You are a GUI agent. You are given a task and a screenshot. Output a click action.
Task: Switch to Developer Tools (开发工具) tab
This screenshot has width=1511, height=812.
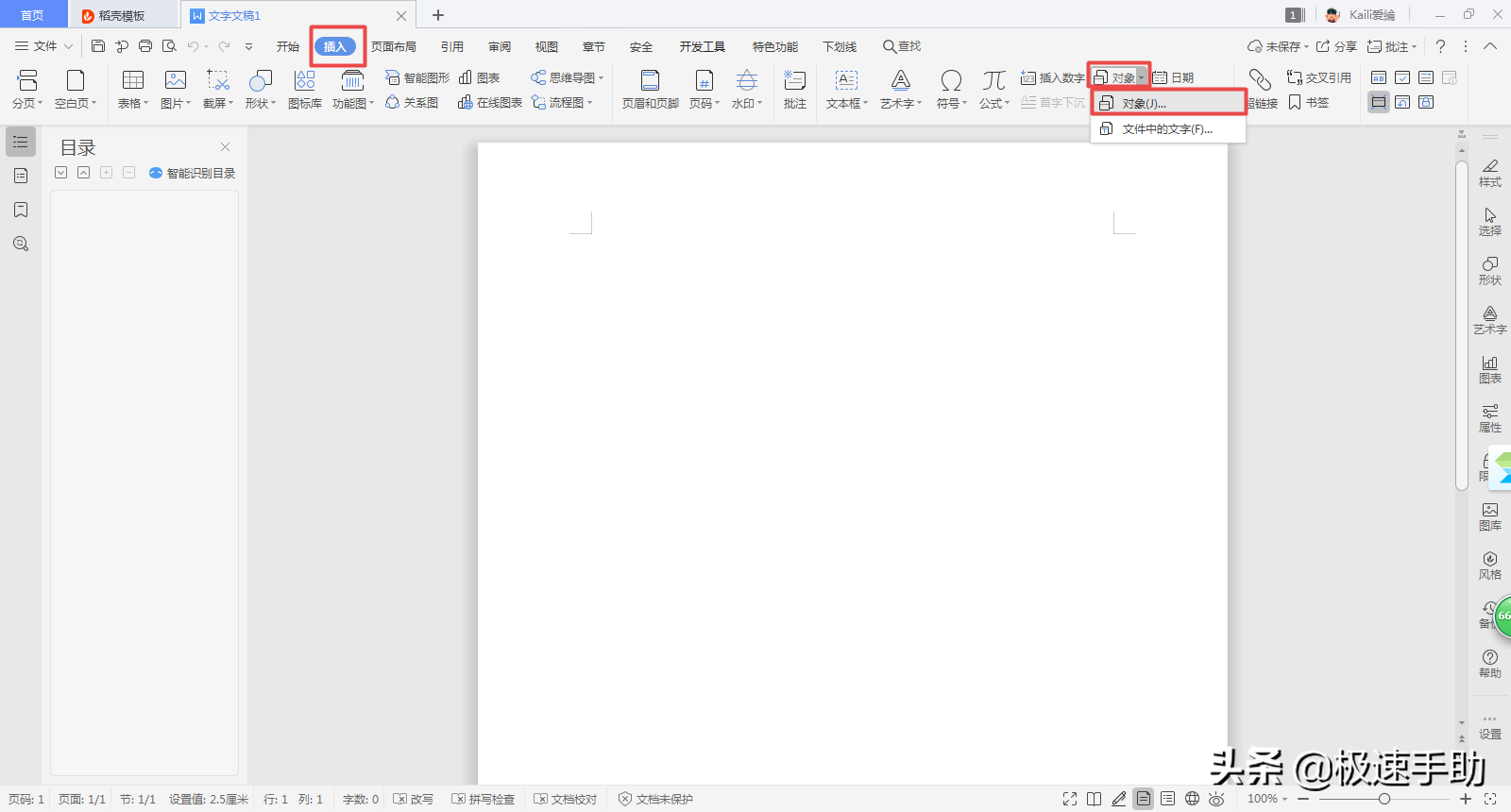[703, 46]
